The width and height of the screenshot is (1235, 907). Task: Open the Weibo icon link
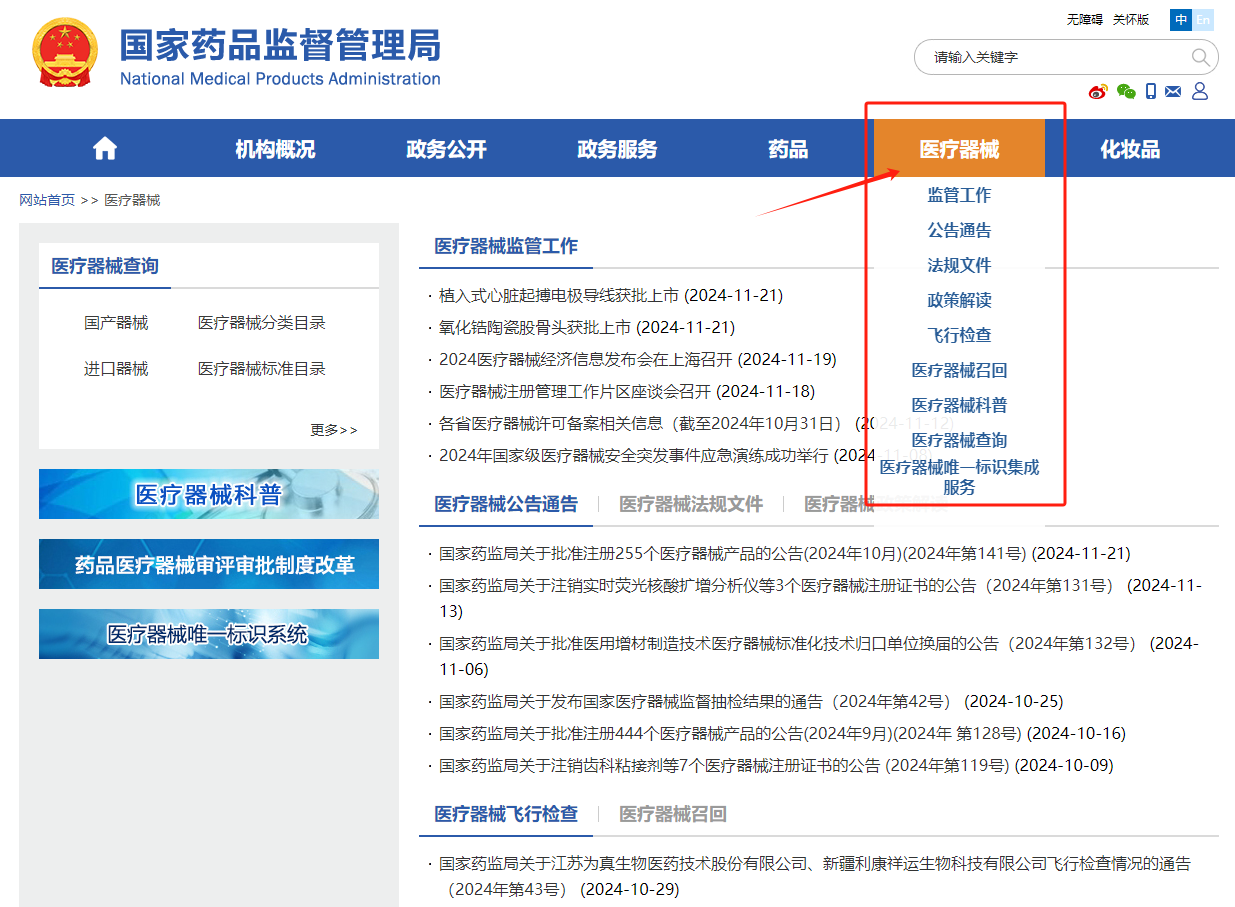[1098, 92]
